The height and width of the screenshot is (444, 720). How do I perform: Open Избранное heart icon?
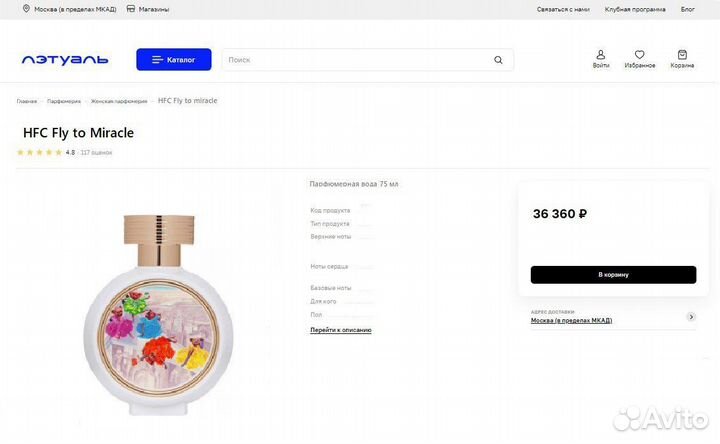640,59
